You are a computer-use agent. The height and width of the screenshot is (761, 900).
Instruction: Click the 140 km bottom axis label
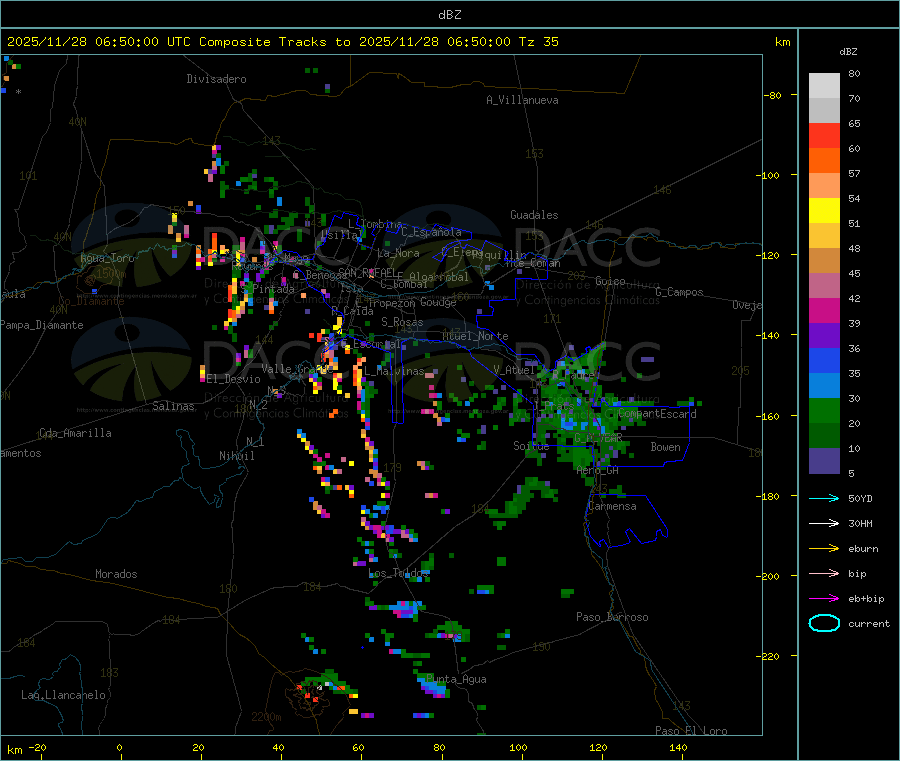(x=678, y=747)
